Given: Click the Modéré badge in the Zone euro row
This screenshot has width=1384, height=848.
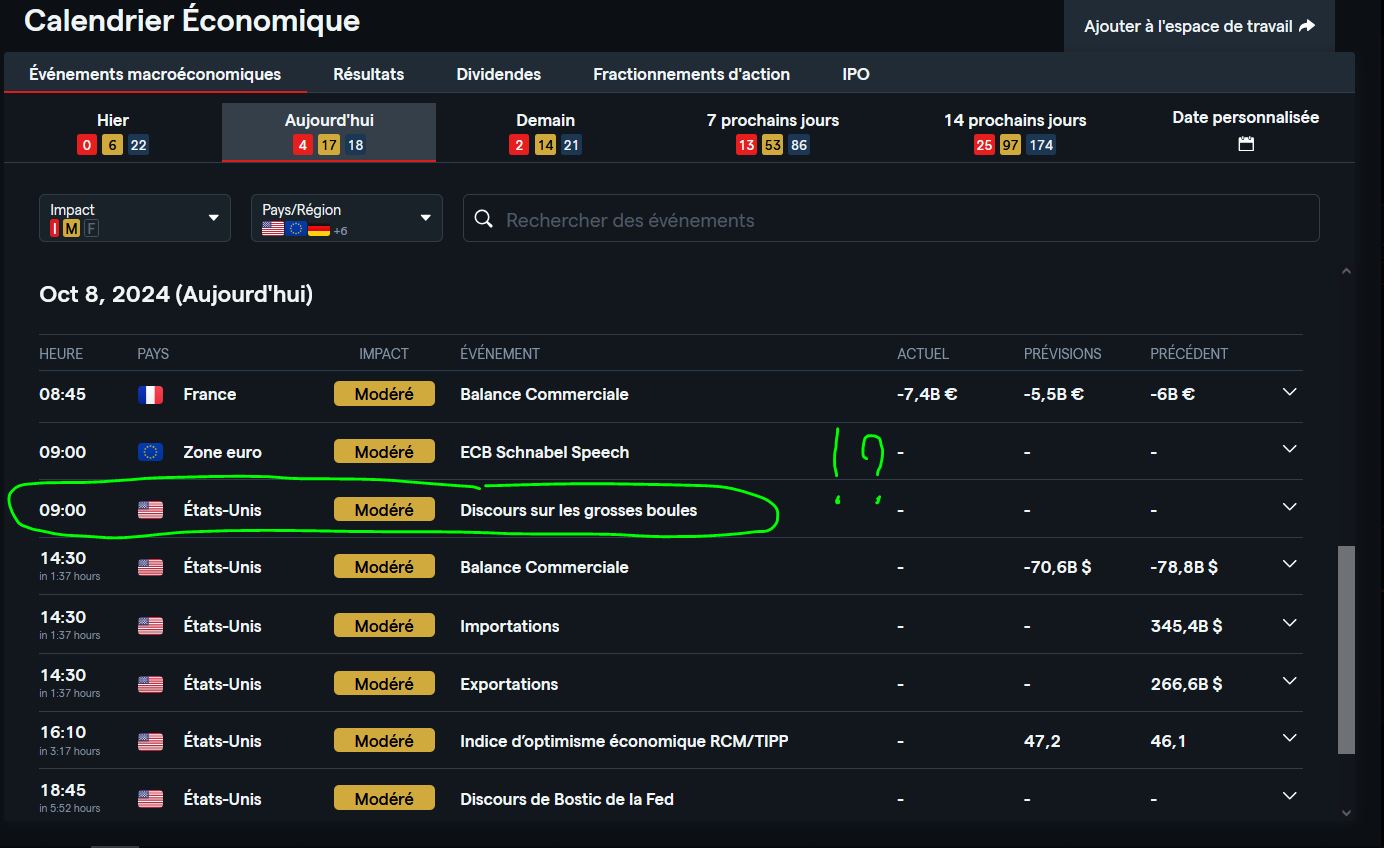Looking at the screenshot, I should pos(384,452).
